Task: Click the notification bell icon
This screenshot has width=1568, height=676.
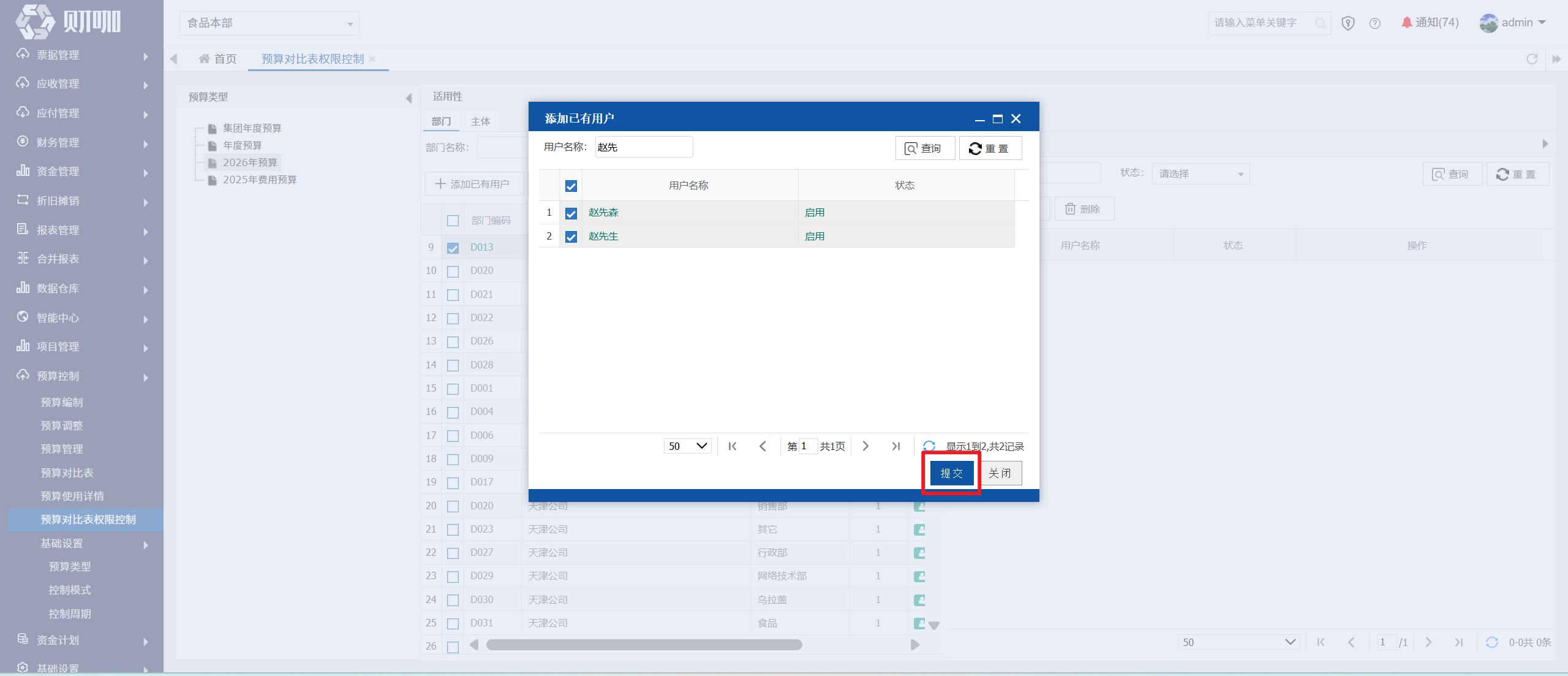Action: point(1406,23)
